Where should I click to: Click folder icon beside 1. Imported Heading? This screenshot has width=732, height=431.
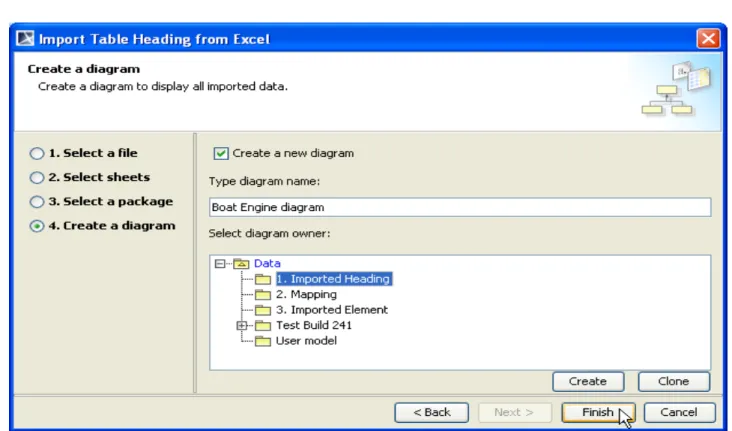point(263,279)
